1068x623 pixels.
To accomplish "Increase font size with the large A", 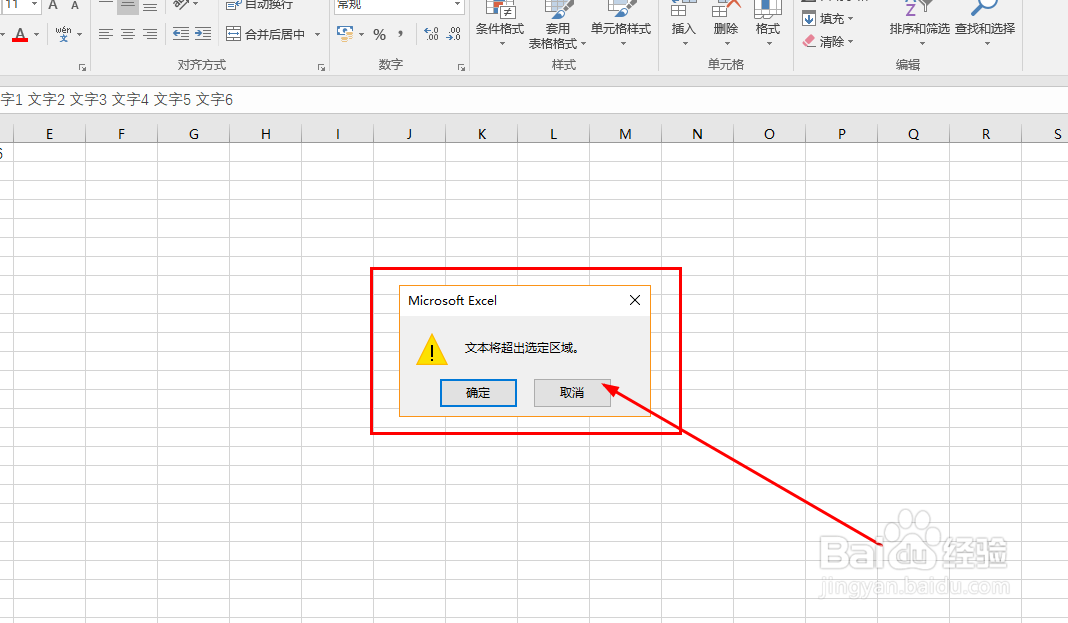I will (53, 5).
